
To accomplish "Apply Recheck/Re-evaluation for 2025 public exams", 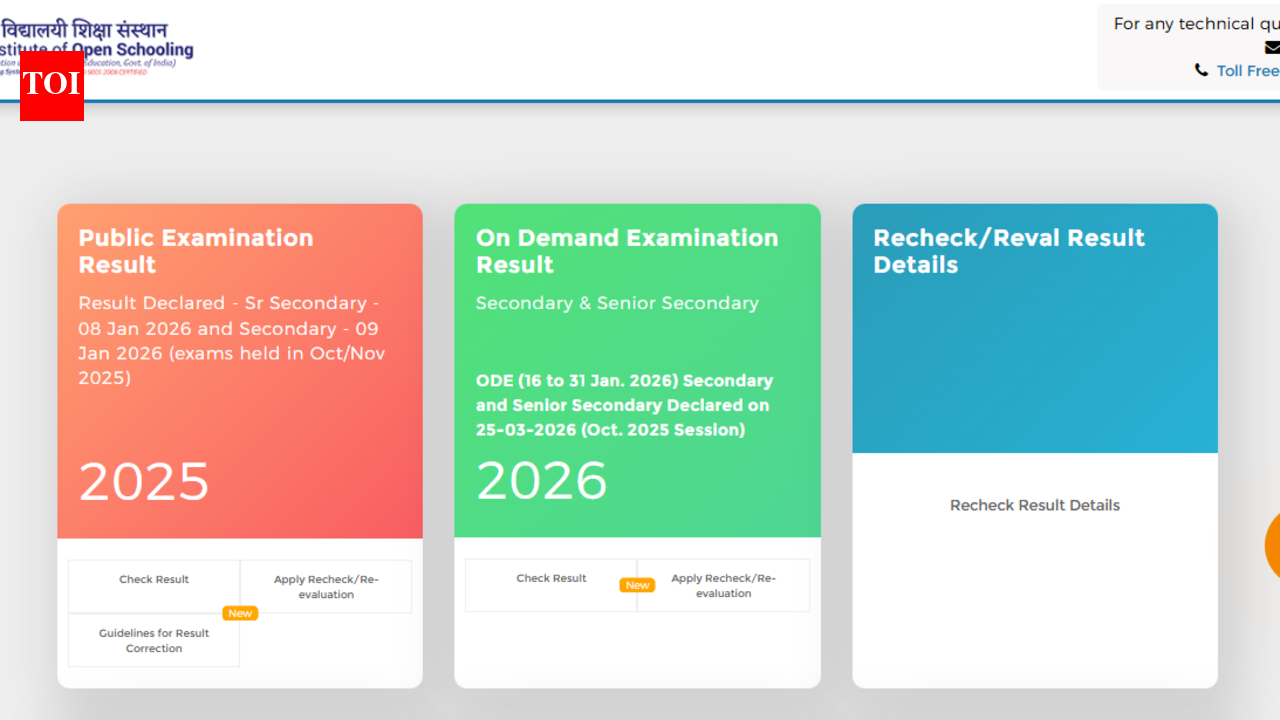I will click(x=325, y=586).
